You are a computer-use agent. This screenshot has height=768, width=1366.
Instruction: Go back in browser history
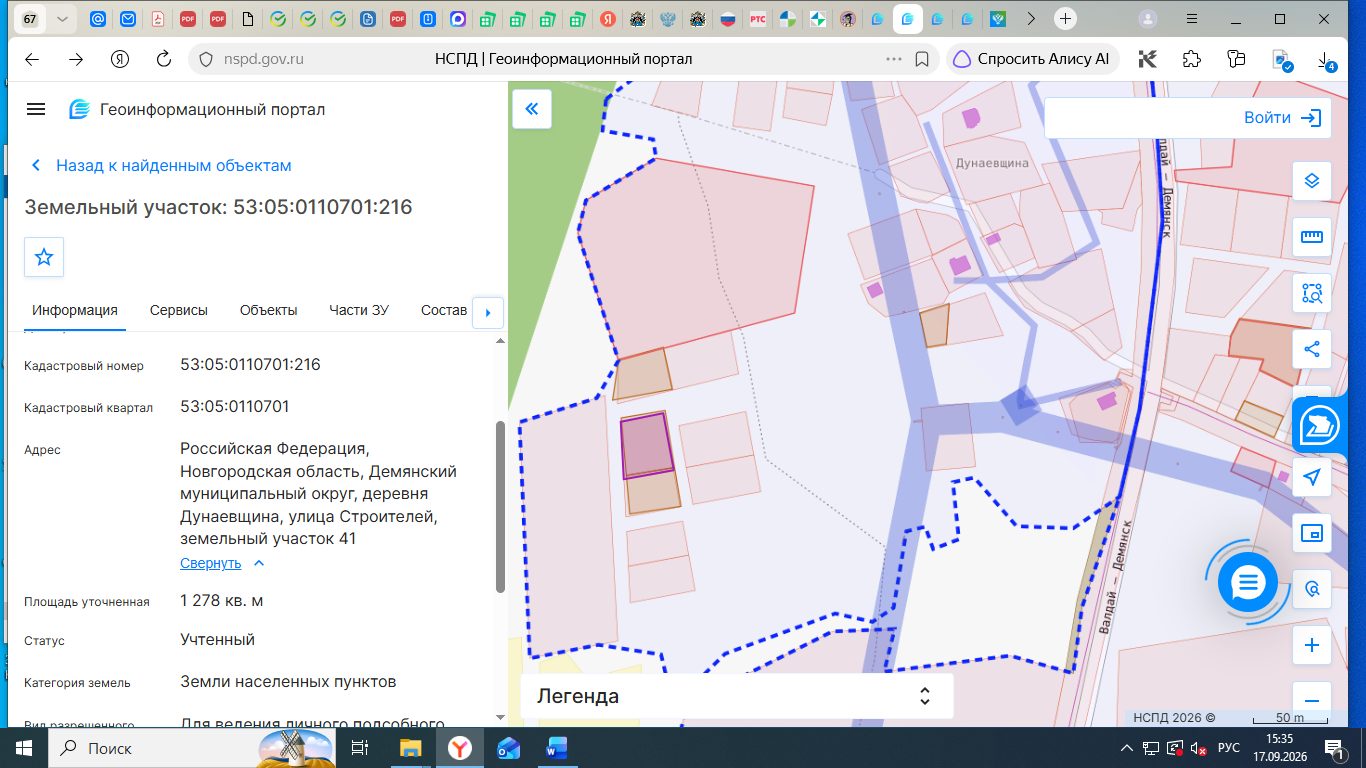(x=32, y=59)
